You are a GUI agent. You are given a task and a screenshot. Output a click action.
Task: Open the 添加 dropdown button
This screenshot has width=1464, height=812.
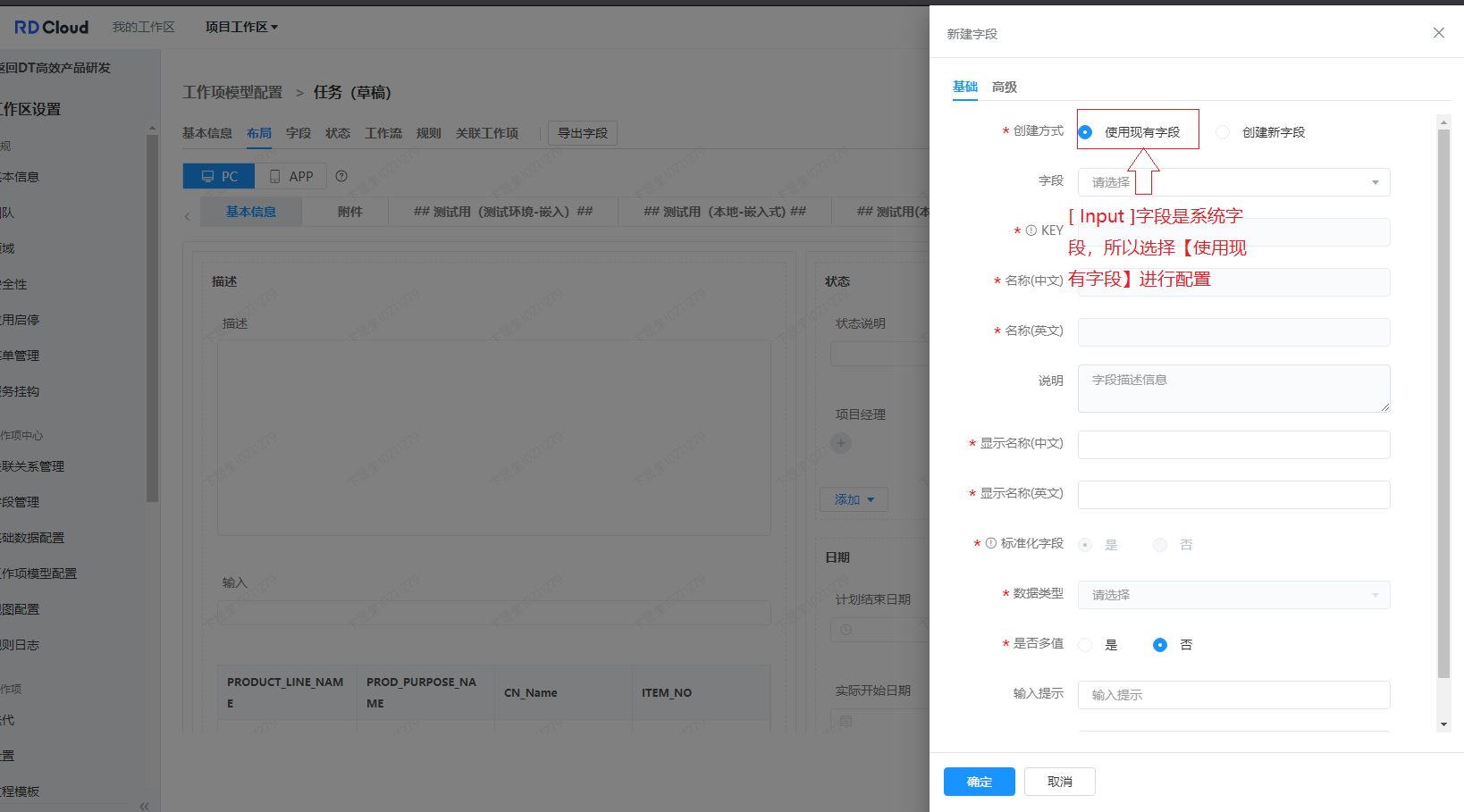pyautogui.click(x=854, y=499)
